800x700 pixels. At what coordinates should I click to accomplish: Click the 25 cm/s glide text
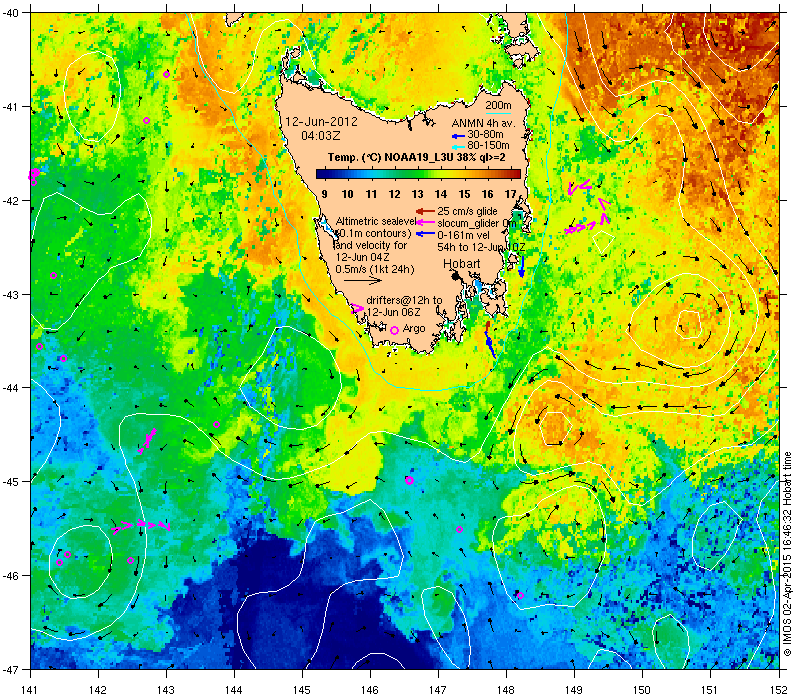pyautogui.click(x=467, y=211)
